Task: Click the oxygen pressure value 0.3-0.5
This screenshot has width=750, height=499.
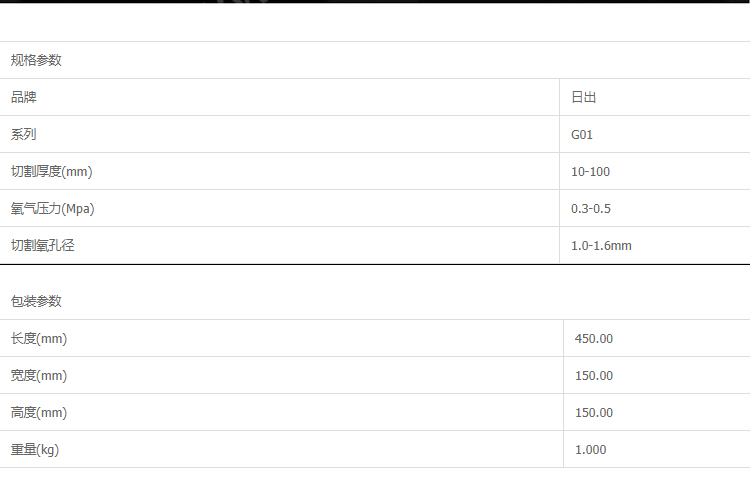Action: pyautogui.click(x=590, y=208)
